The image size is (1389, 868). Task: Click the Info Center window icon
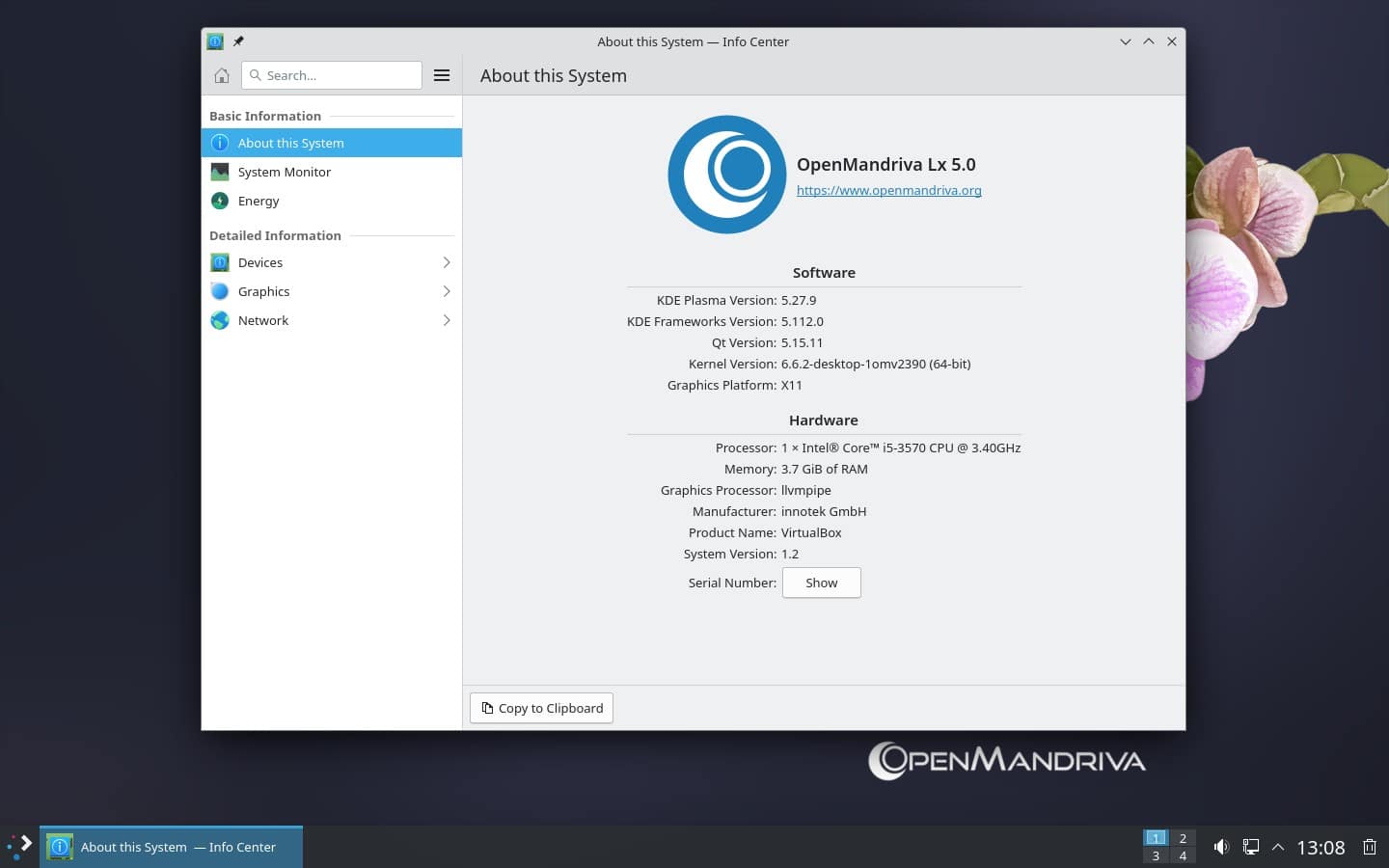click(x=214, y=41)
